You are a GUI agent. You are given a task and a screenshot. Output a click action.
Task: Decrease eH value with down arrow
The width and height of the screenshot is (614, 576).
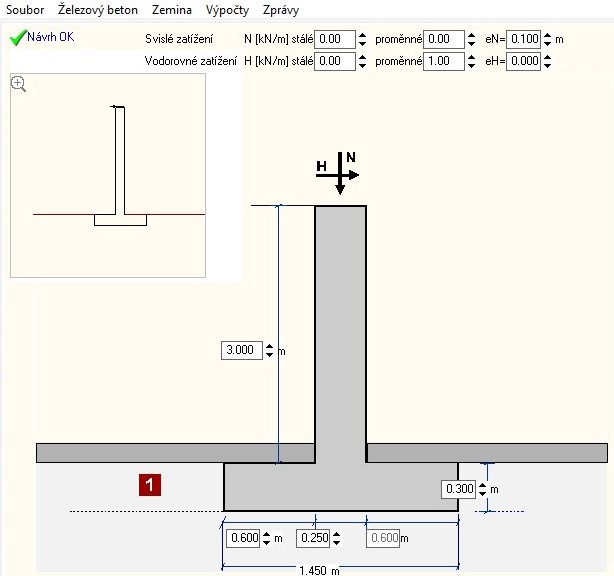pyautogui.click(x=547, y=65)
